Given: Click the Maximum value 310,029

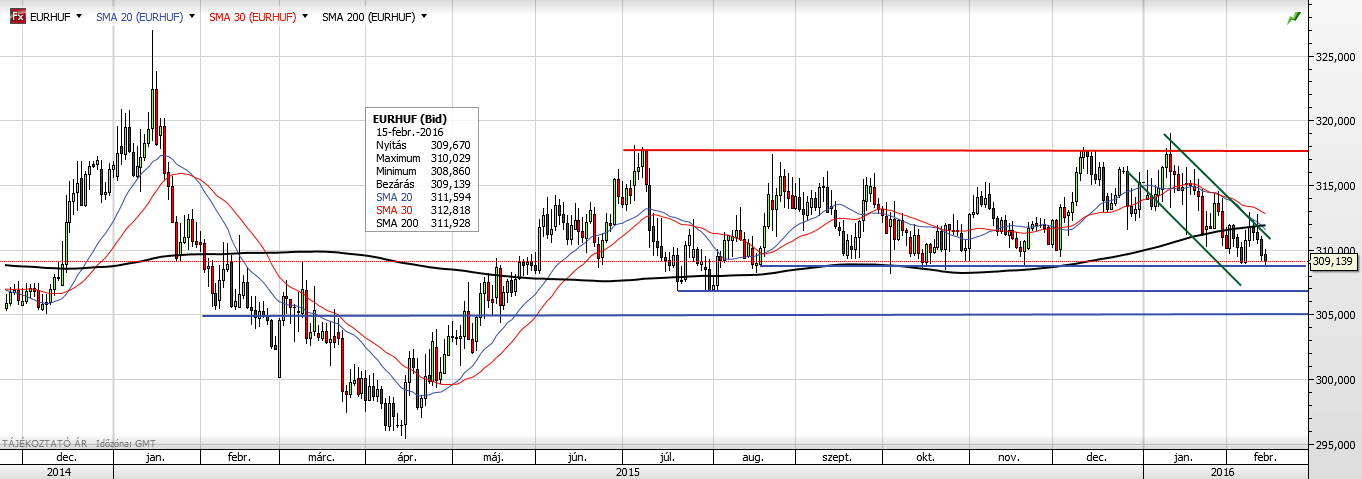Looking at the screenshot, I should click(452, 158).
